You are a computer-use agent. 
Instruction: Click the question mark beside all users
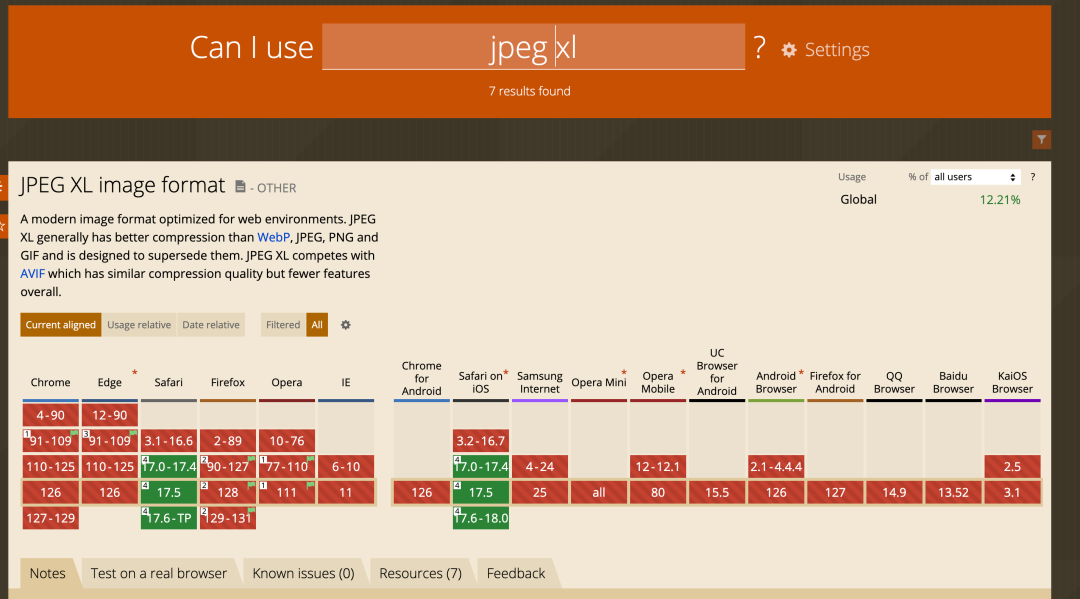tap(1033, 177)
